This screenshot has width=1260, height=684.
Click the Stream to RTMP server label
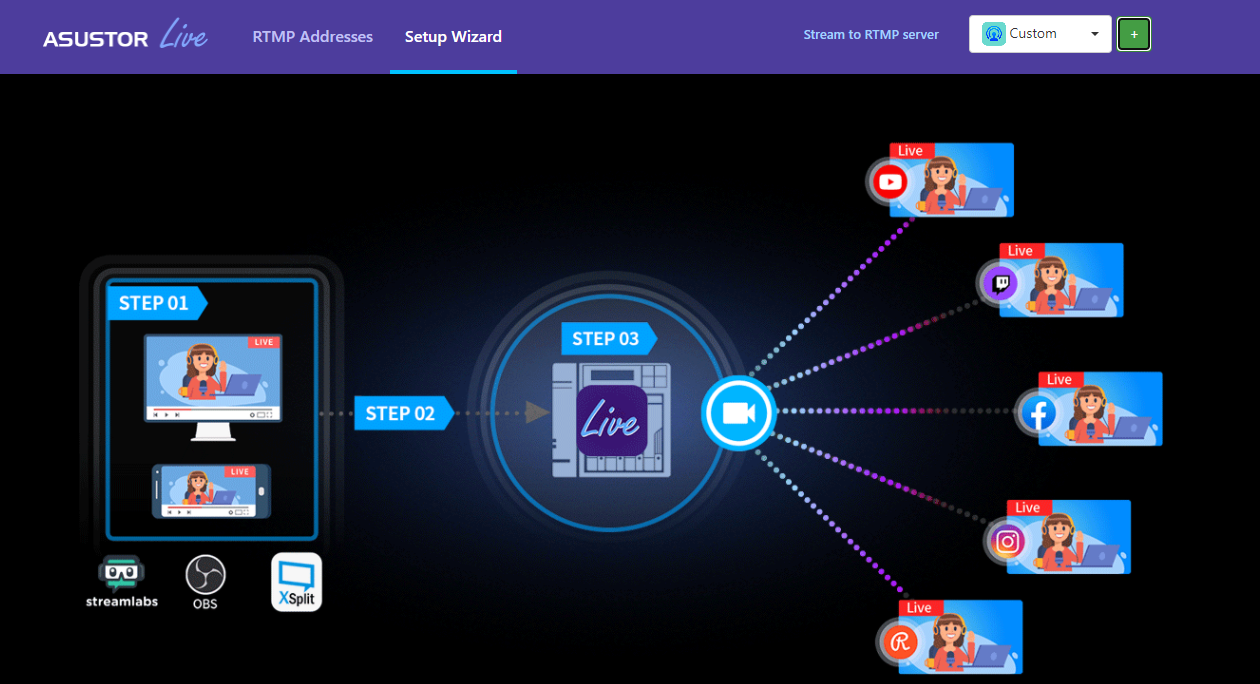click(871, 35)
